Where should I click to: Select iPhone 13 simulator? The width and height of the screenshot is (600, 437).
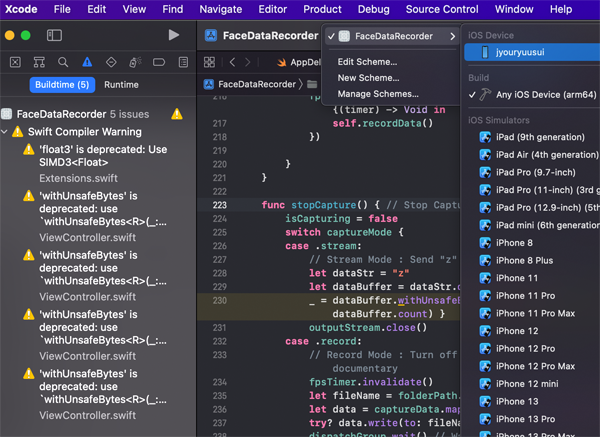(533, 401)
